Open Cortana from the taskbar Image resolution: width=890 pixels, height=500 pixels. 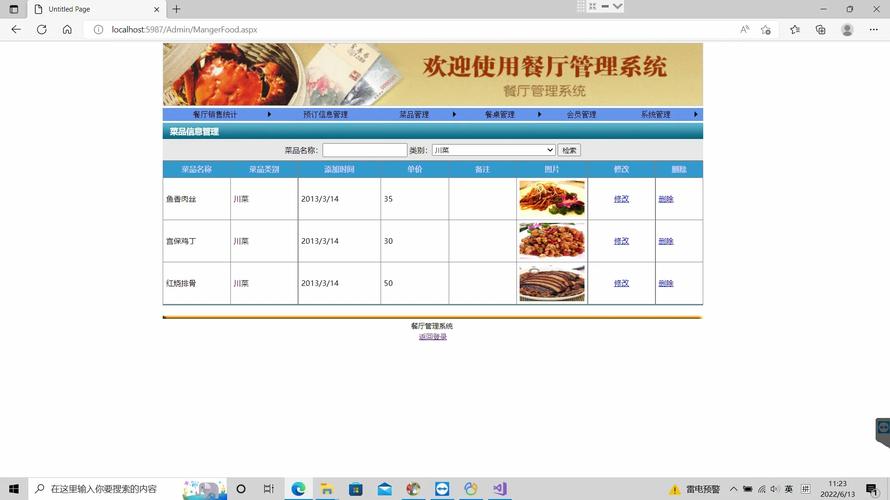[241, 489]
